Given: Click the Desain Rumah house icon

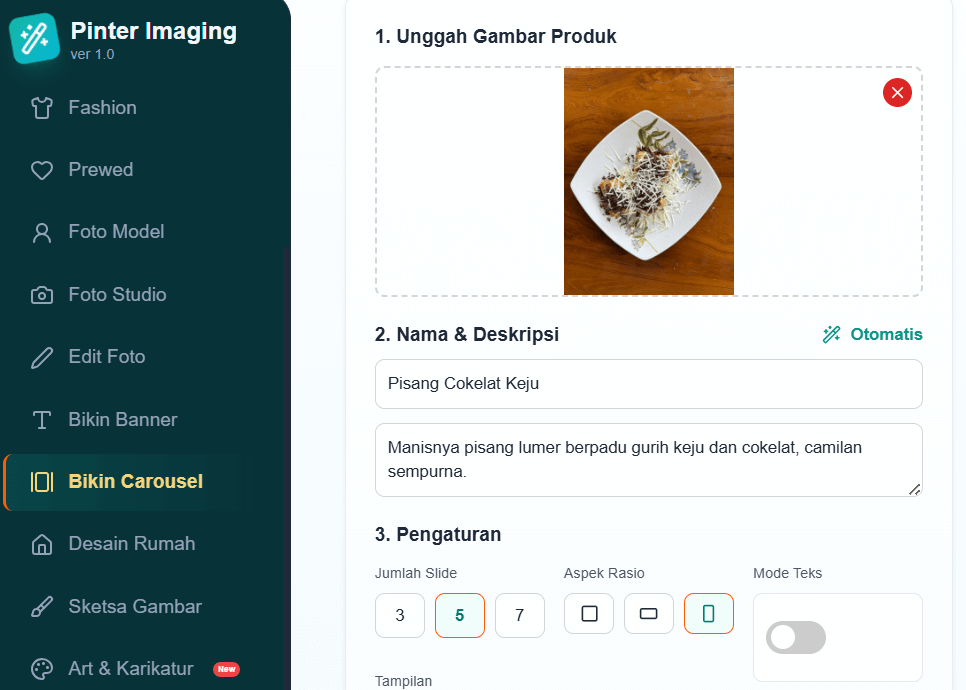Looking at the screenshot, I should 42,544.
